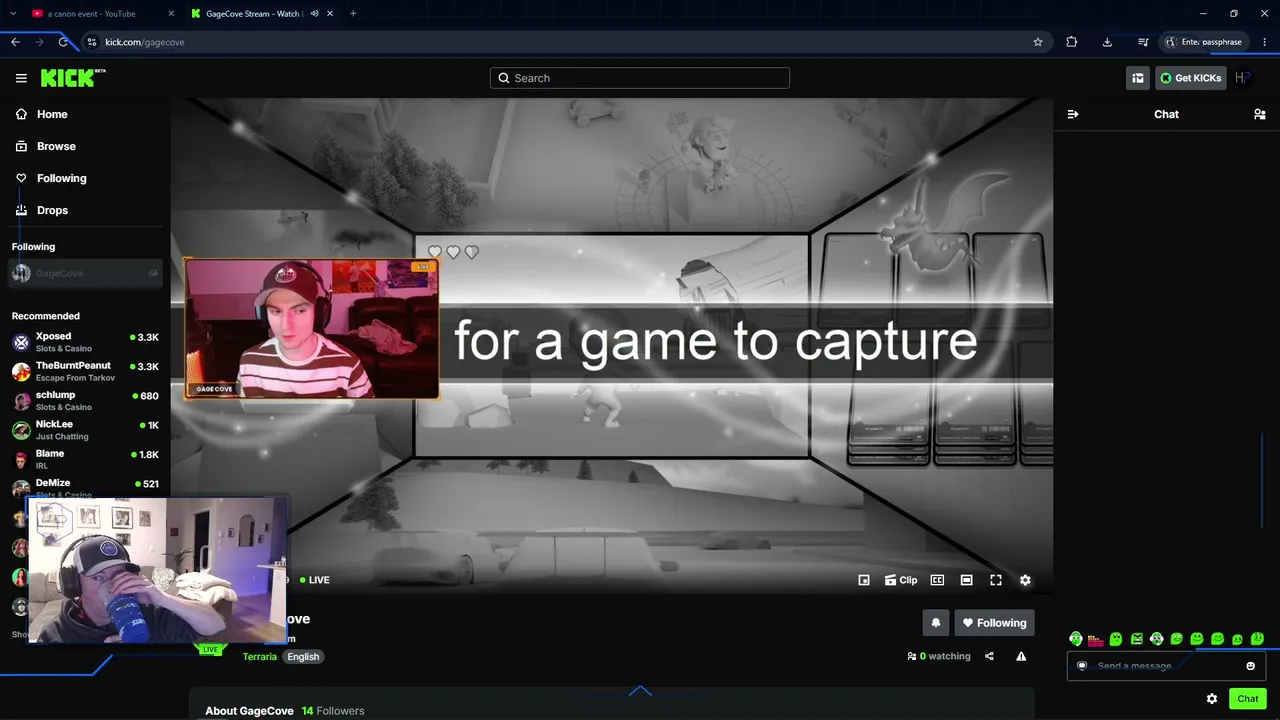
Task: Click the chat identity badge icon in message box
Action: coord(1082,666)
